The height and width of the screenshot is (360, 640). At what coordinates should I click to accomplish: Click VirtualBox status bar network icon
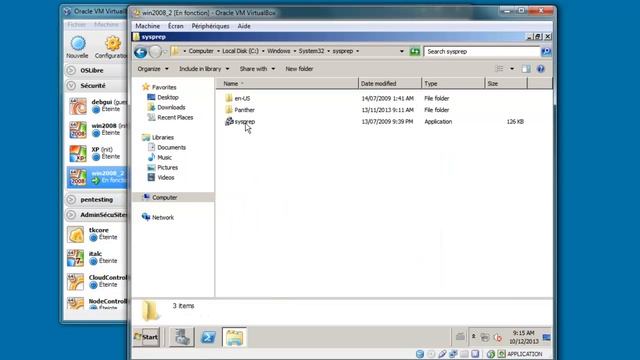[453, 354]
